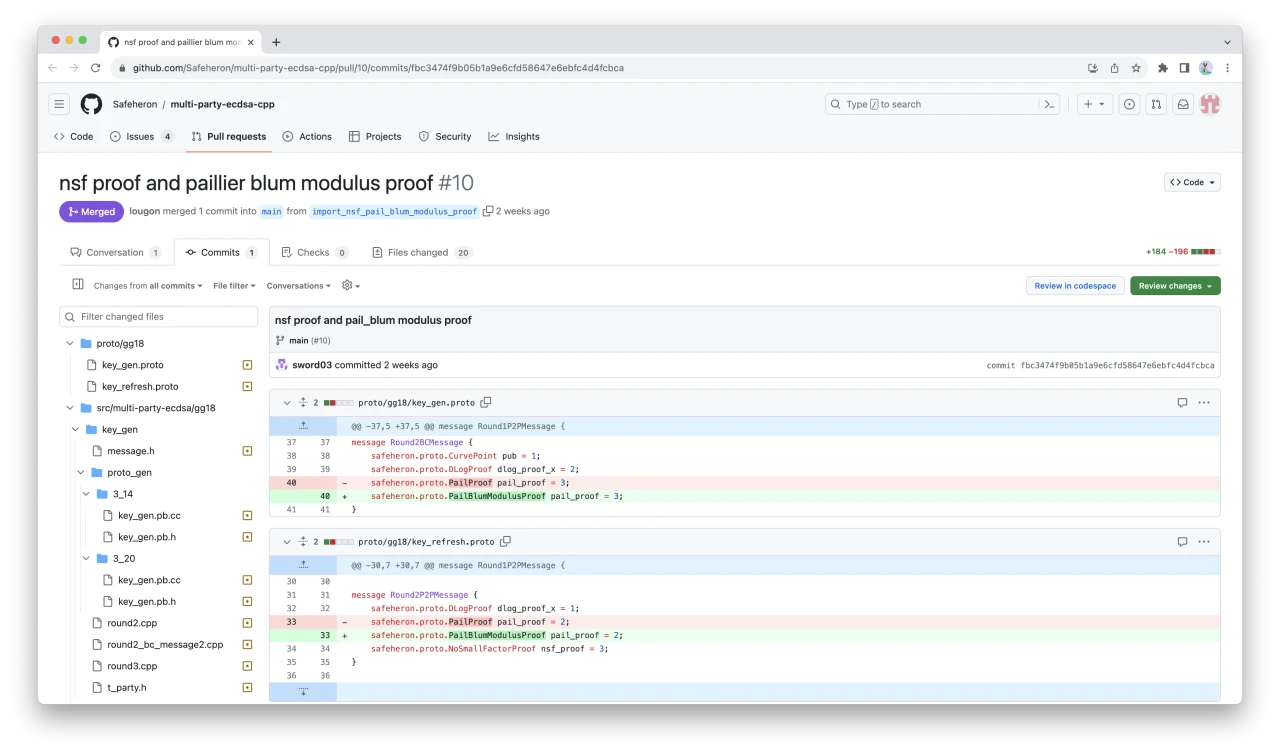This screenshot has height=754, width=1280.
Task: Collapse proto/gg18 folder in file tree
Action: point(70,343)
